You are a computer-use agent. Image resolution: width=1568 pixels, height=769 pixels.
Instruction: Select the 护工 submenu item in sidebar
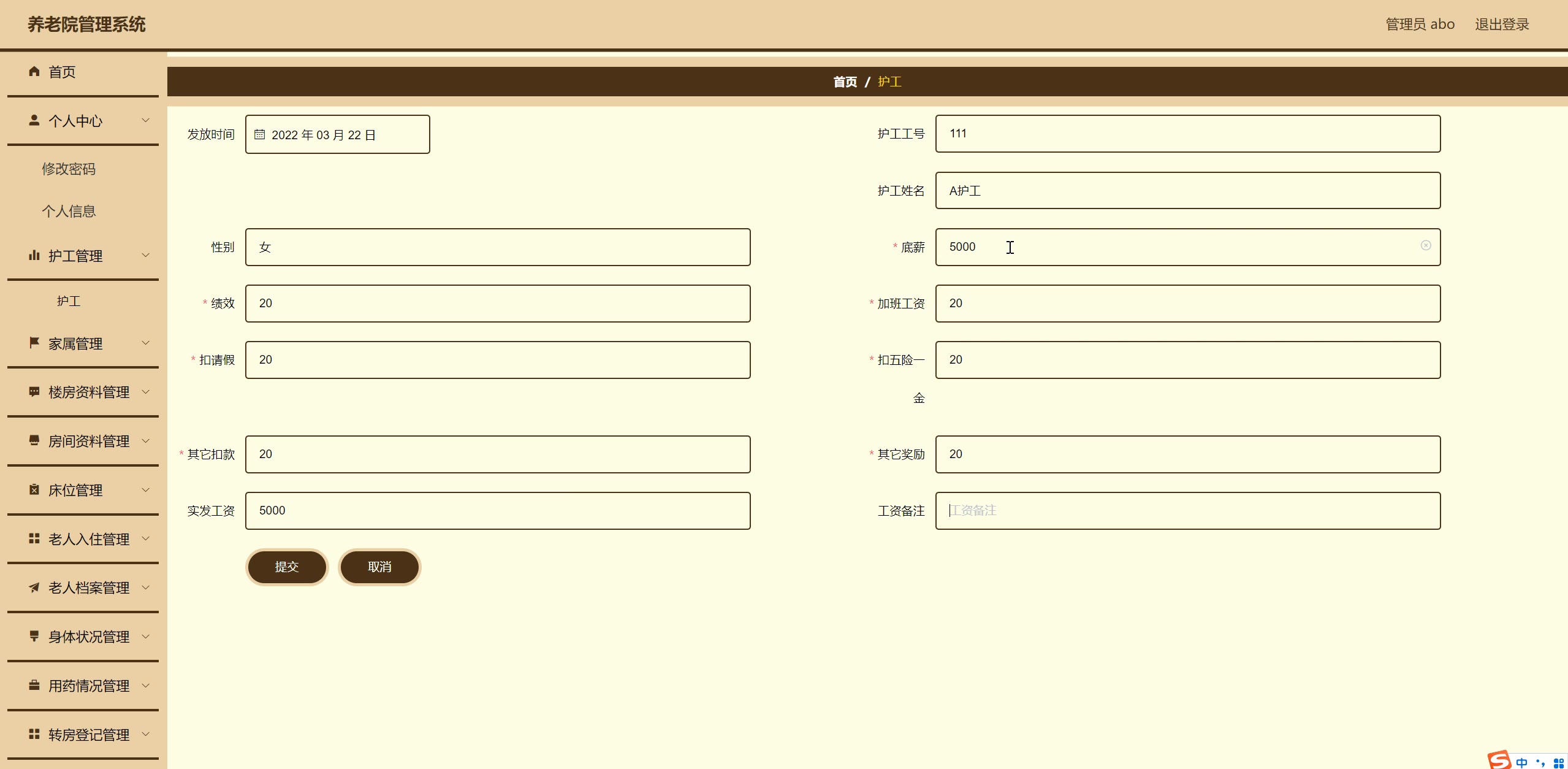click(x=69, y=301)
